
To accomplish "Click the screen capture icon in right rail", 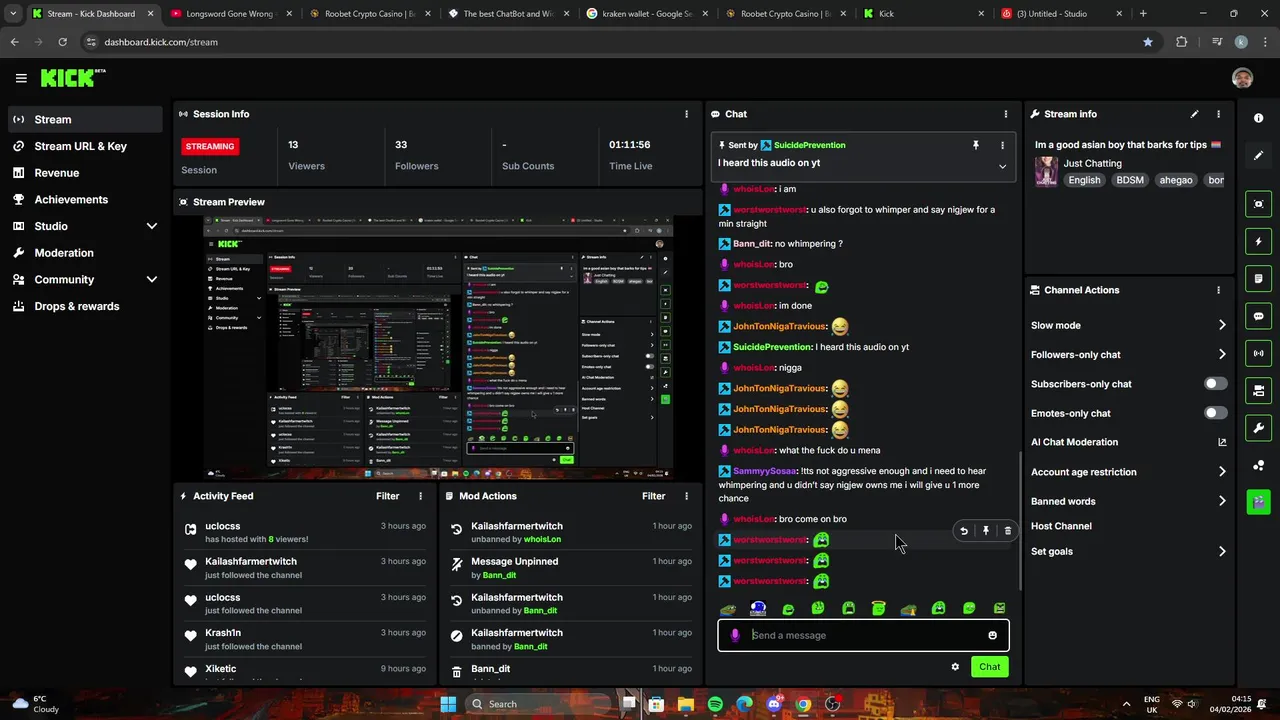I will [x=1258, y=204].
